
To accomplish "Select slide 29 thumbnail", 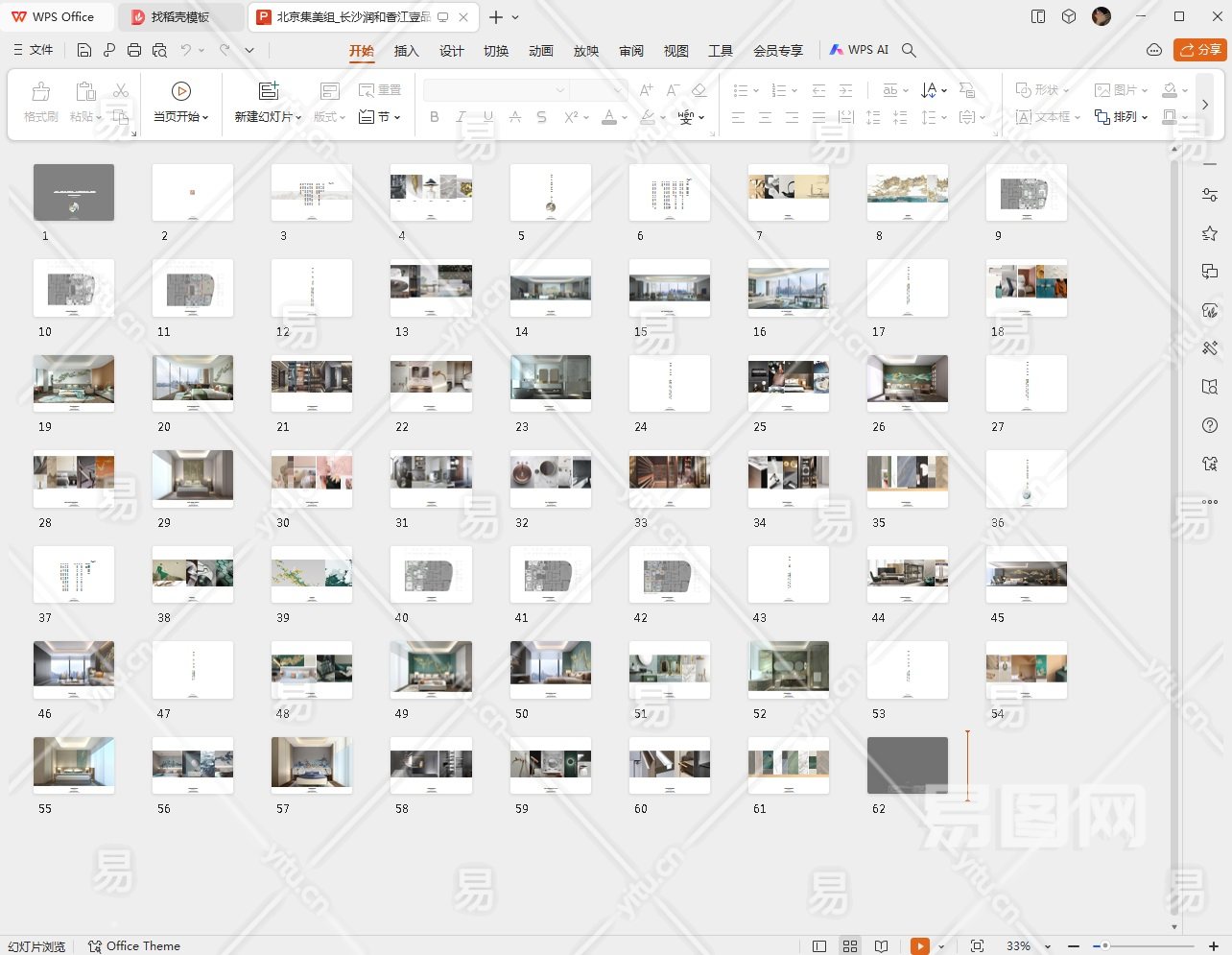I will 193,478.
